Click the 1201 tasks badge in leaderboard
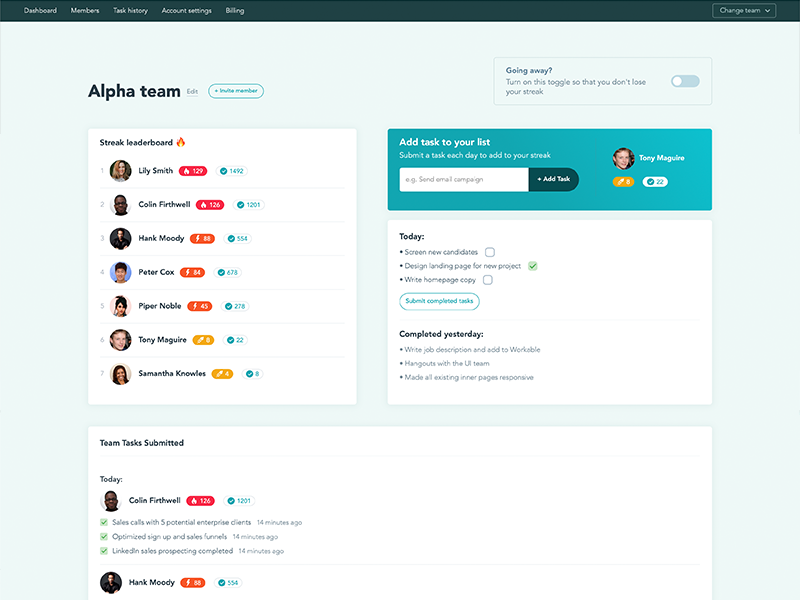Viewport: 800px width, 600px height. 248,205
